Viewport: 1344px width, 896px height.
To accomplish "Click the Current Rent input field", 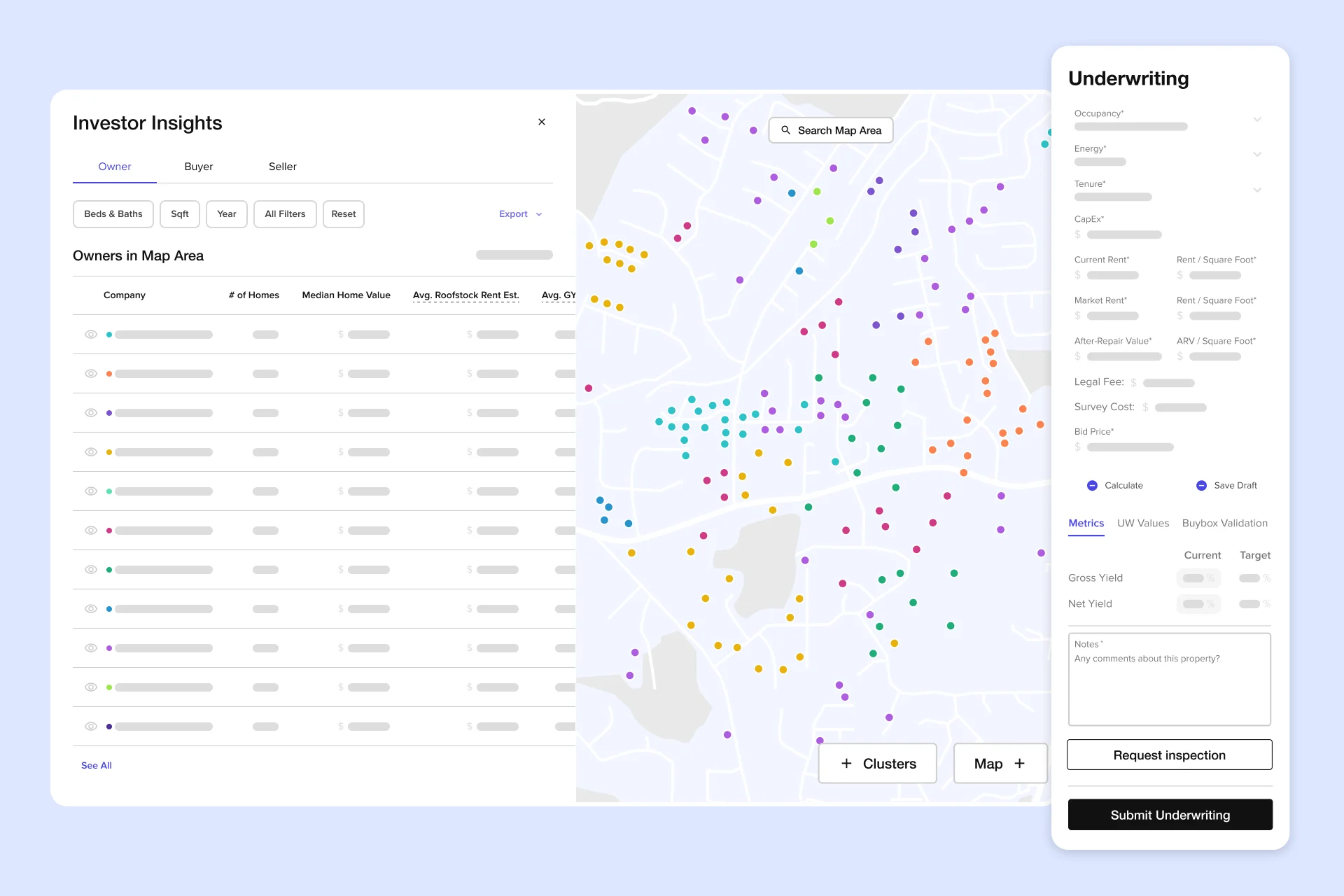I will (x=1107, y=275).
